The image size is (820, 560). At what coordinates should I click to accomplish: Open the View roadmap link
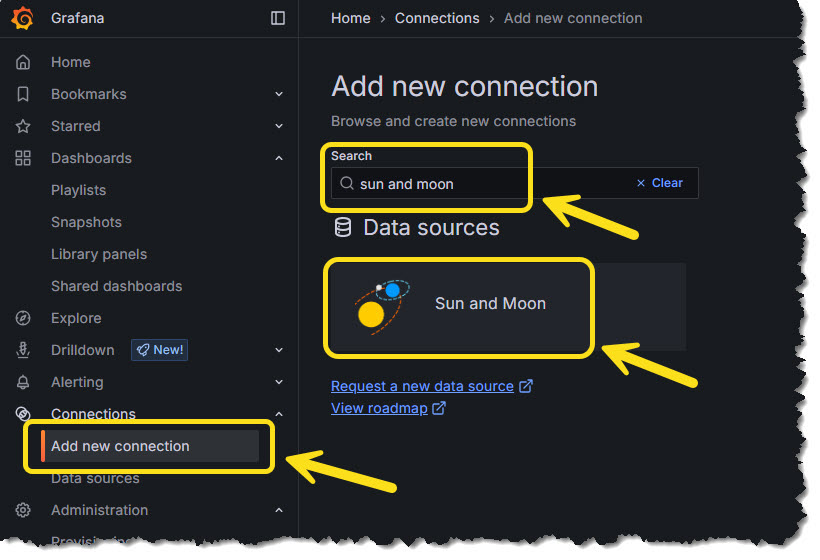(379, 408)
